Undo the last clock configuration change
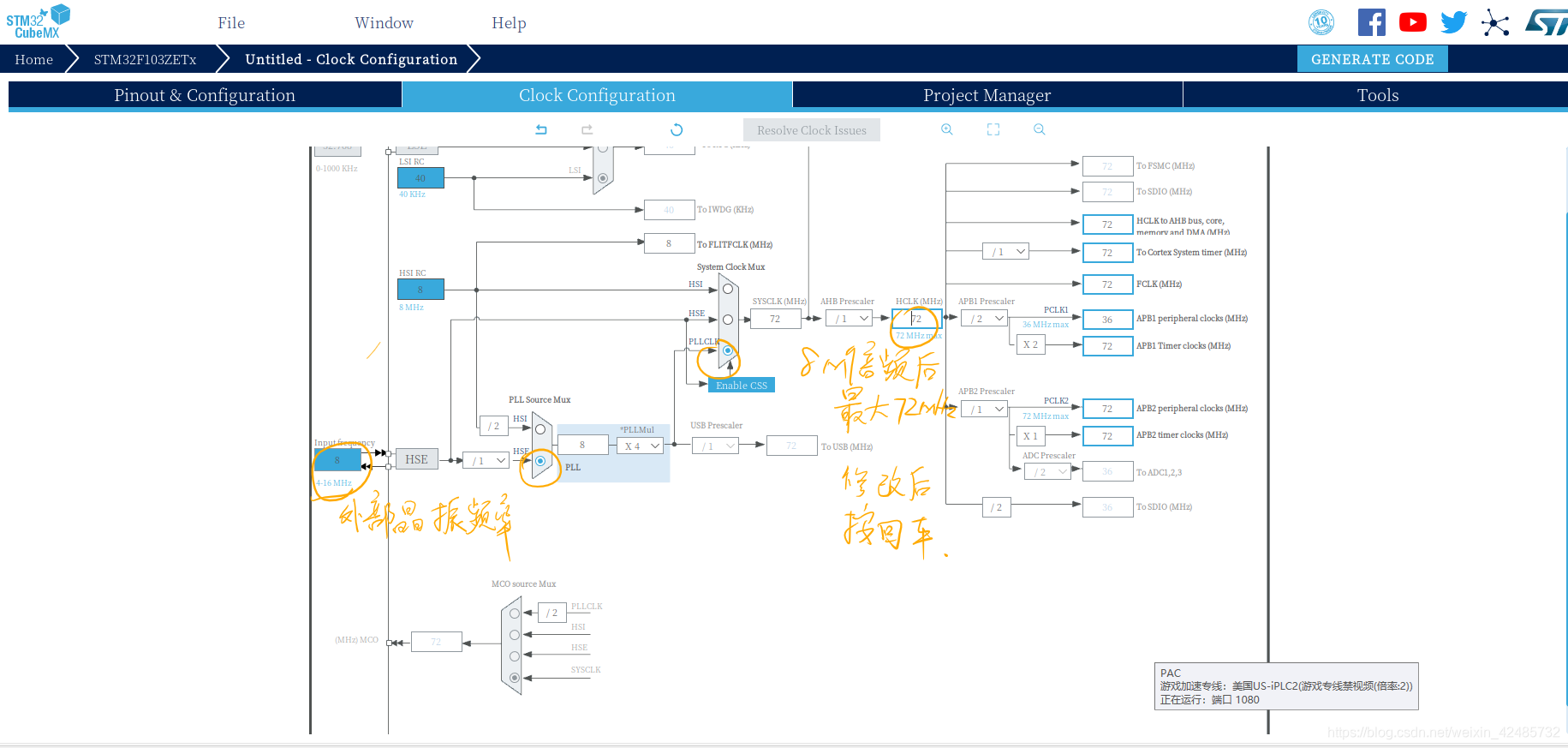The height and width of the screenshot is (748, 1568). 541,129
